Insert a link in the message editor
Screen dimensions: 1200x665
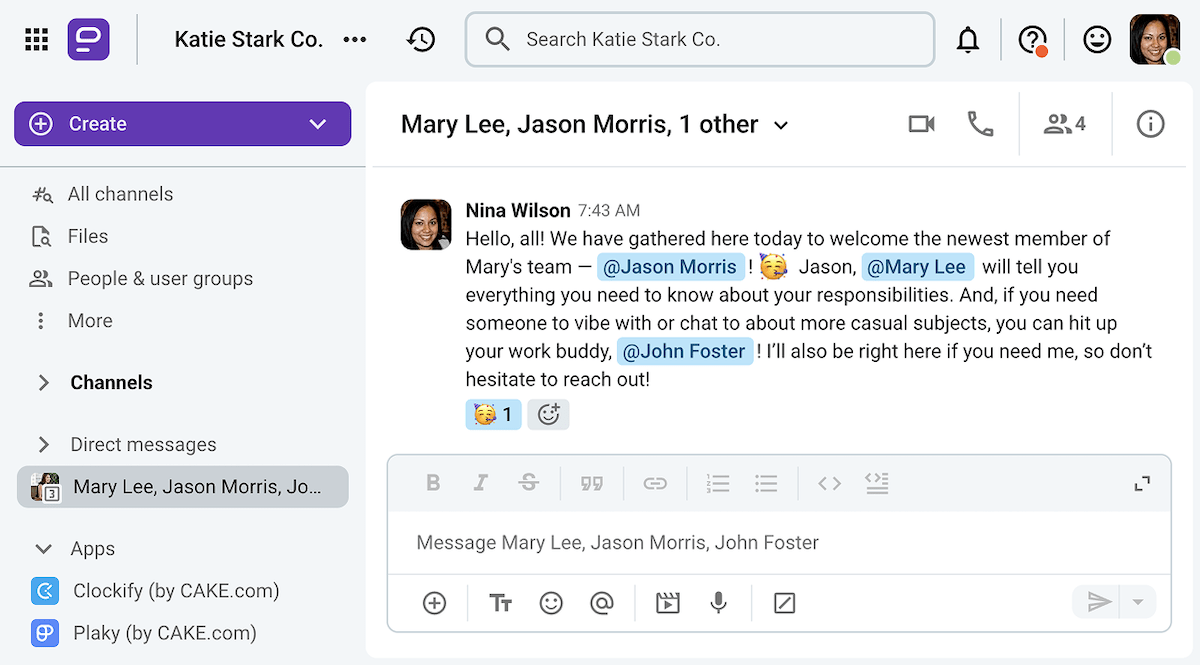point(655,483)
